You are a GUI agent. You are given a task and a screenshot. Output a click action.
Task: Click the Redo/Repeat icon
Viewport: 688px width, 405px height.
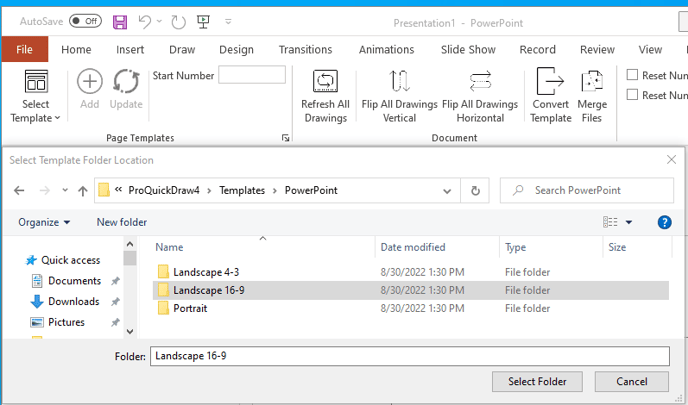click(x=178, y=22)
